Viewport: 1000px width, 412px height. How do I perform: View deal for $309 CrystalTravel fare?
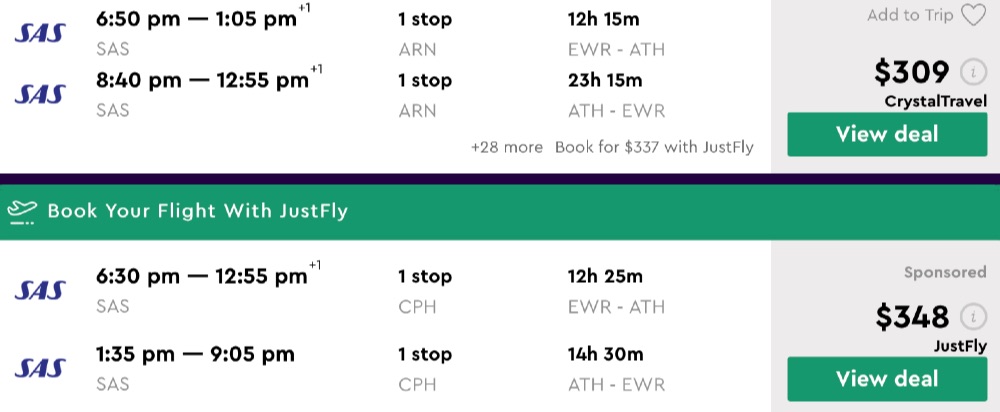887,134
